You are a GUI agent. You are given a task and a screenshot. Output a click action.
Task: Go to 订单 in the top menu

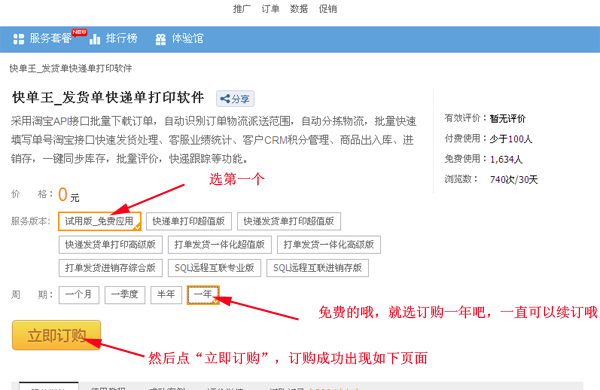point(271,8)
